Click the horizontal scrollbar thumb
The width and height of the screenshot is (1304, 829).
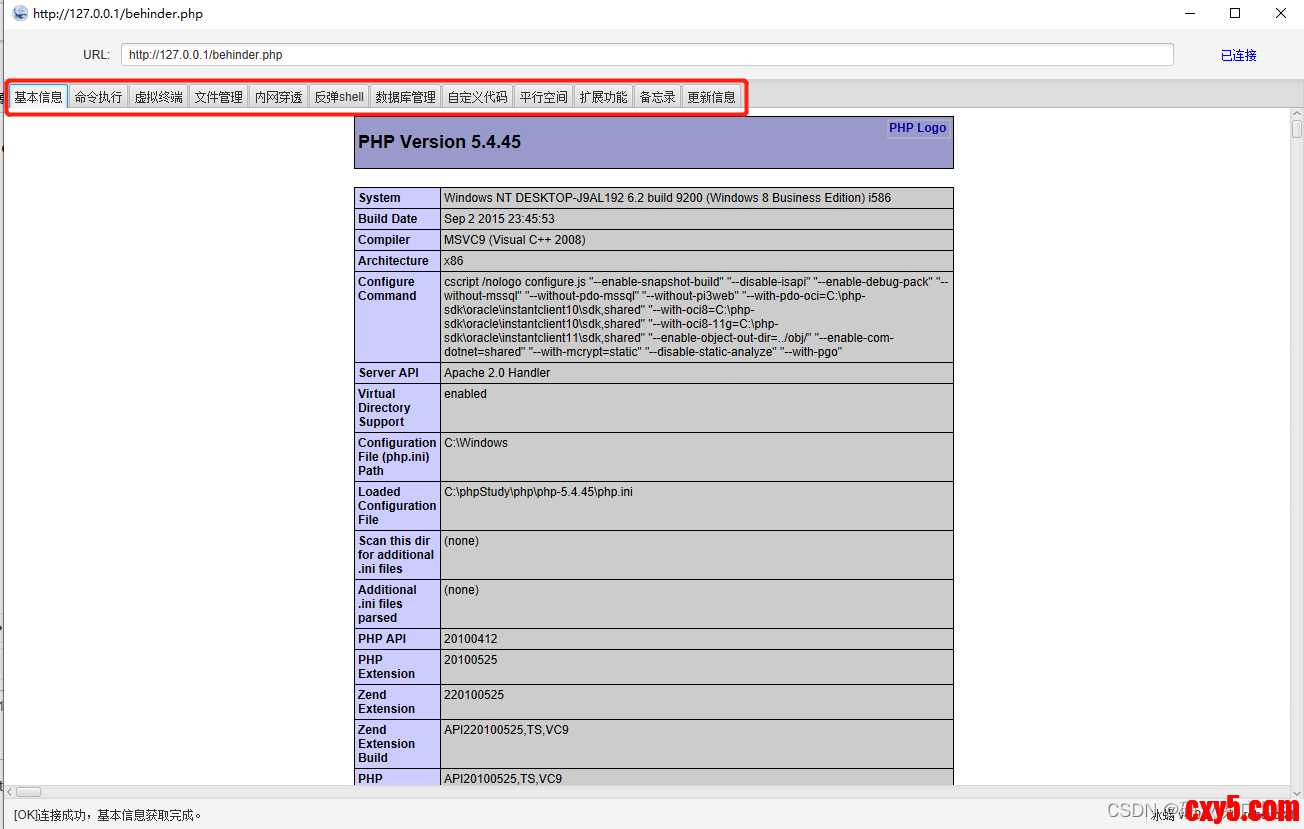[28, 792]
